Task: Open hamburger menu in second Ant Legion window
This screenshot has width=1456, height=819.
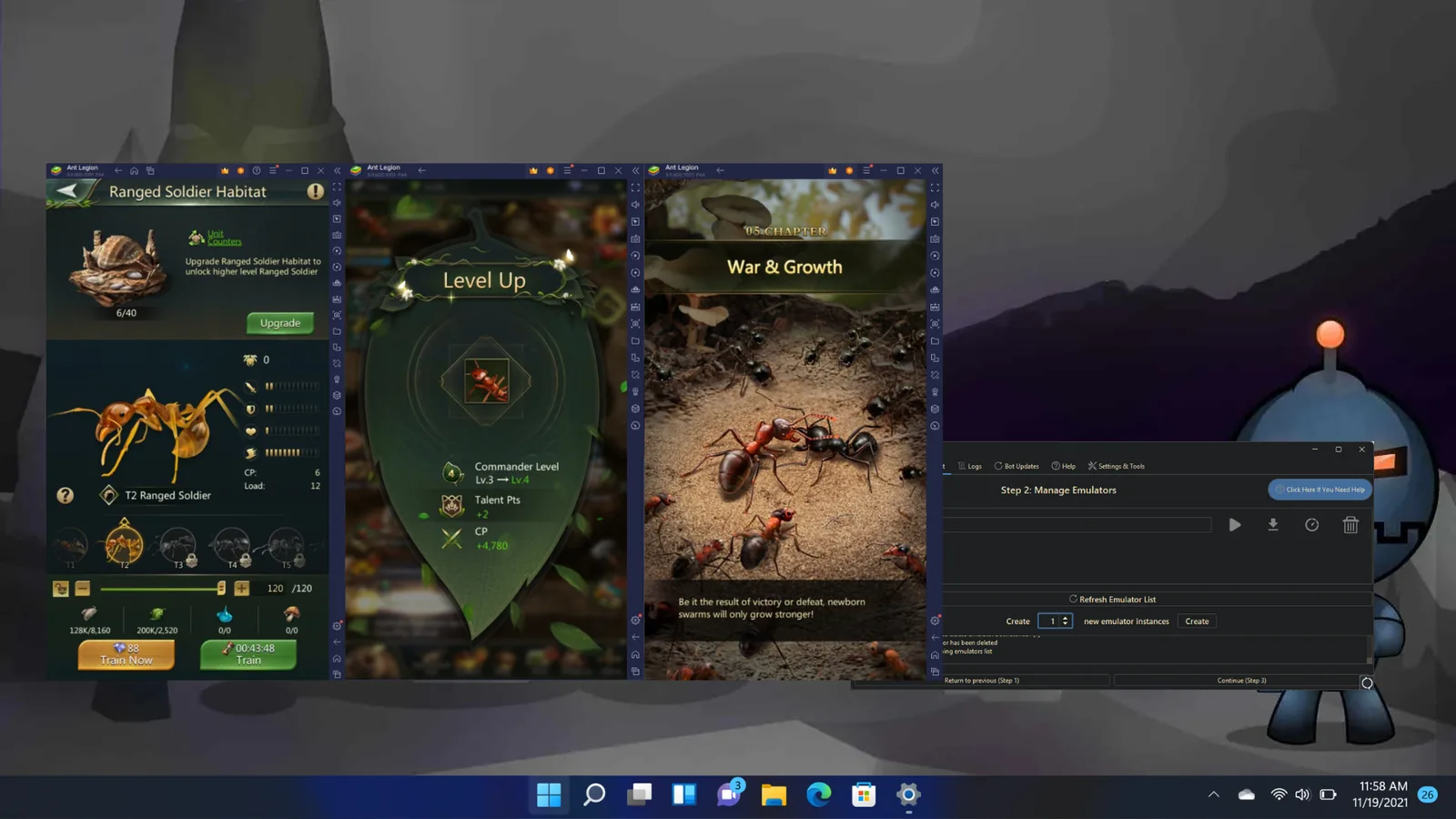Action: (568, 171)
